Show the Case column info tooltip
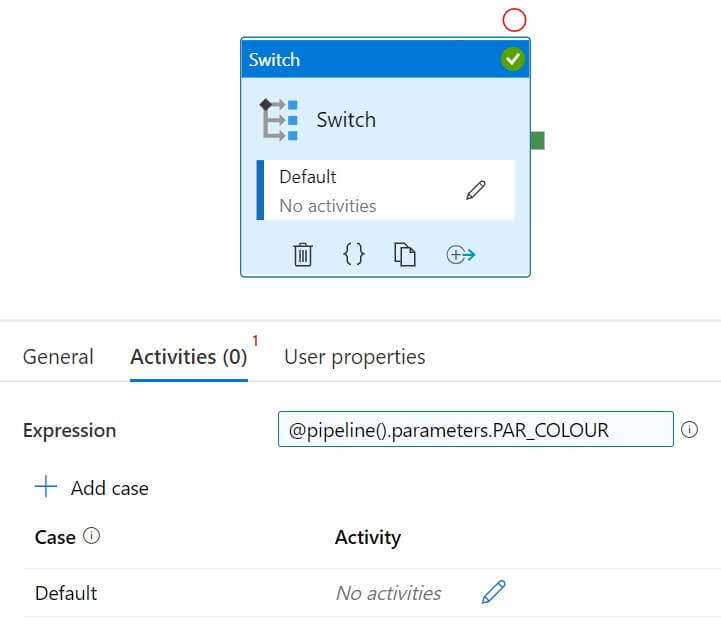Image resolution: width=721 pixels, height=636 pixels. point(92,536)
